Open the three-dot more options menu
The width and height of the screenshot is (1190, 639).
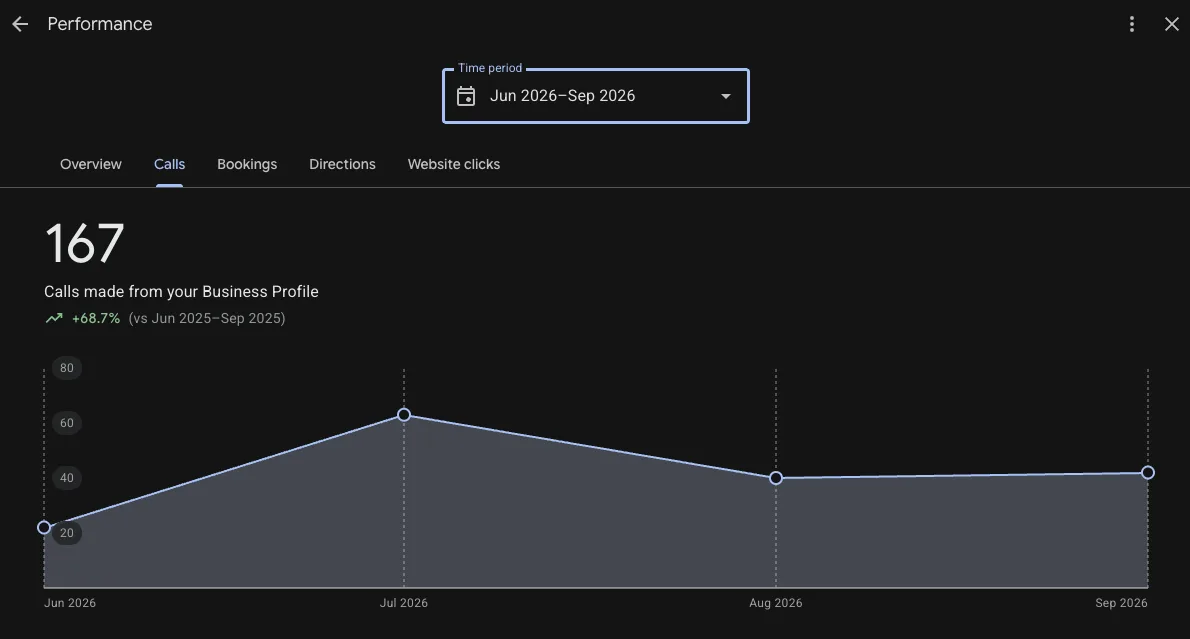[x=1132, y=24]
